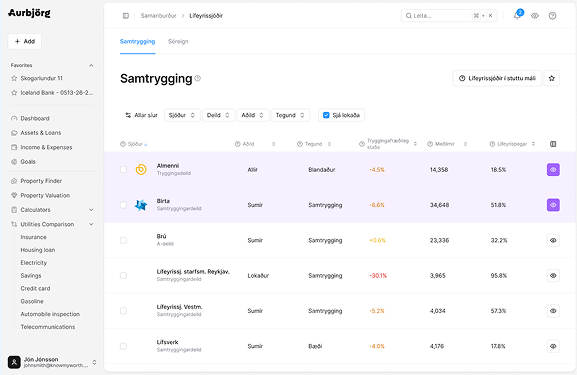
Task: Switch to the Samtrygging tab
Action: coord(137,42)
